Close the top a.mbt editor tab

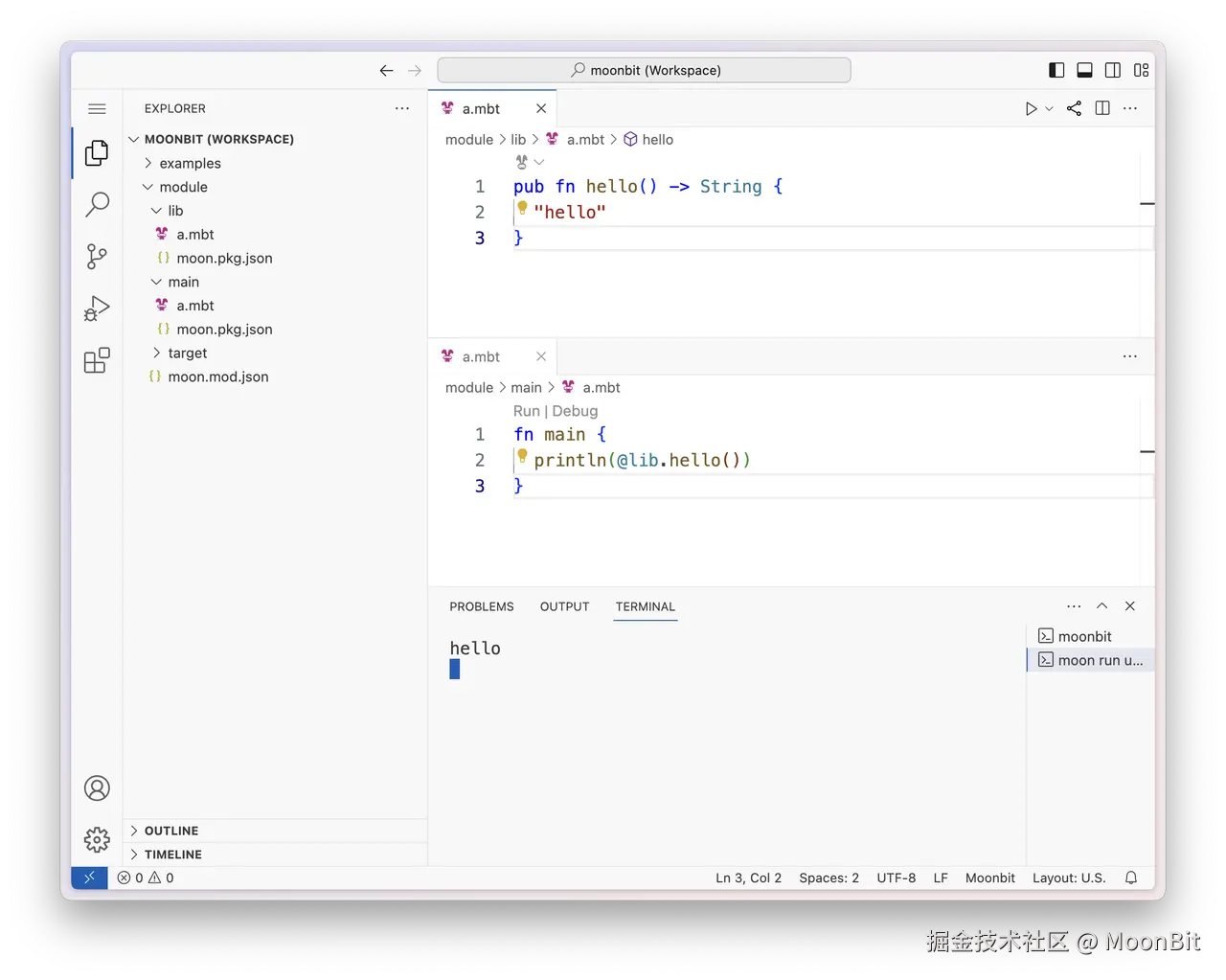541,109
